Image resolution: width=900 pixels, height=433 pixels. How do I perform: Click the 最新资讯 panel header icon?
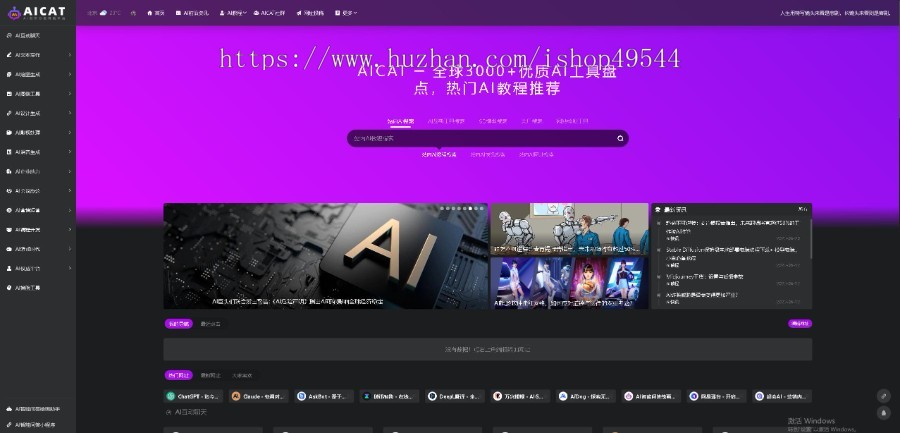click(x=658, y=210)
